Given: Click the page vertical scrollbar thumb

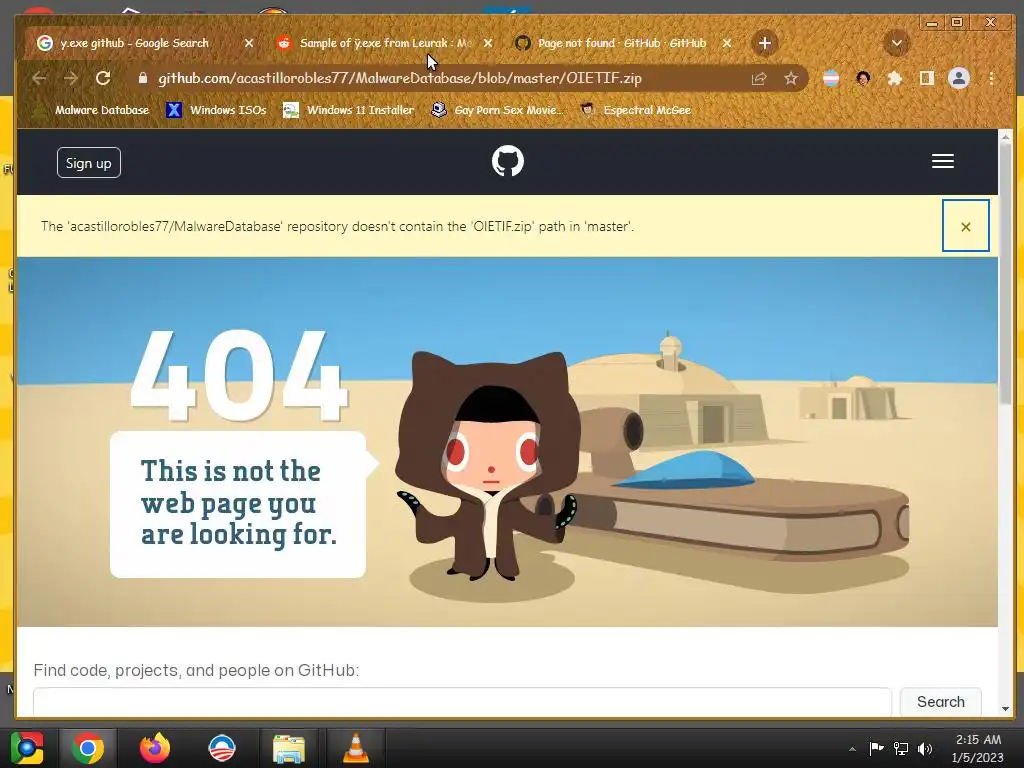Looking at the screenshot, I should click(1005, 273).
